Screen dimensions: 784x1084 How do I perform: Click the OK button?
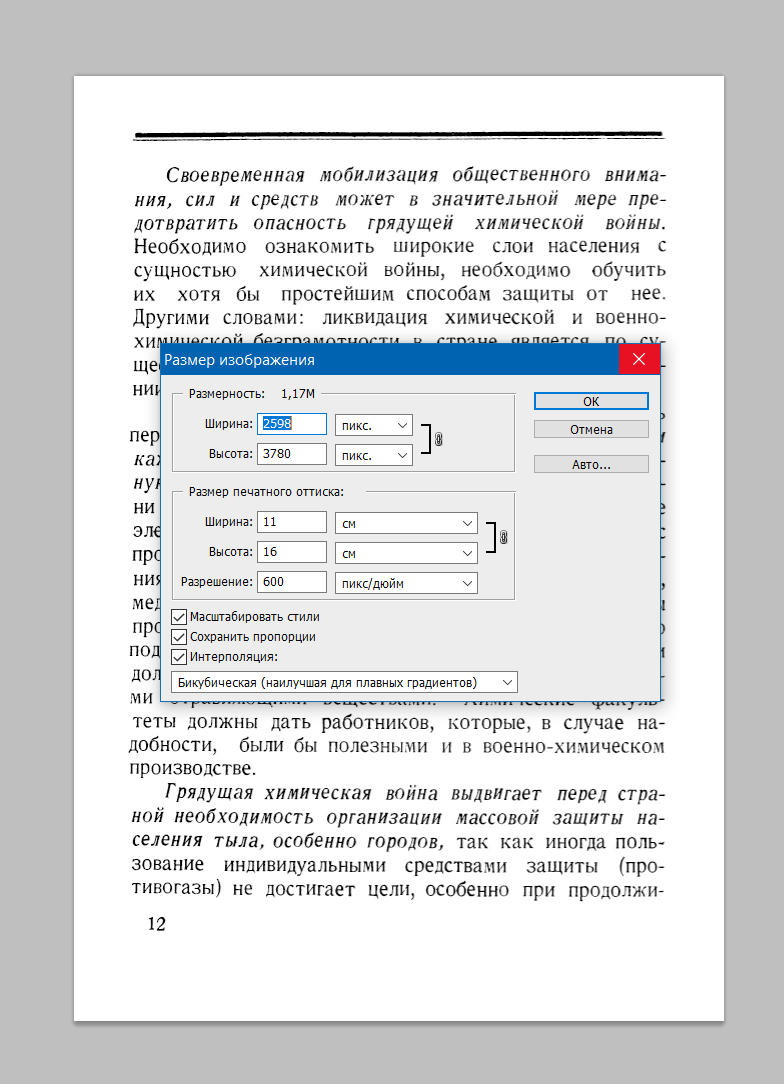tap(591, 401)
